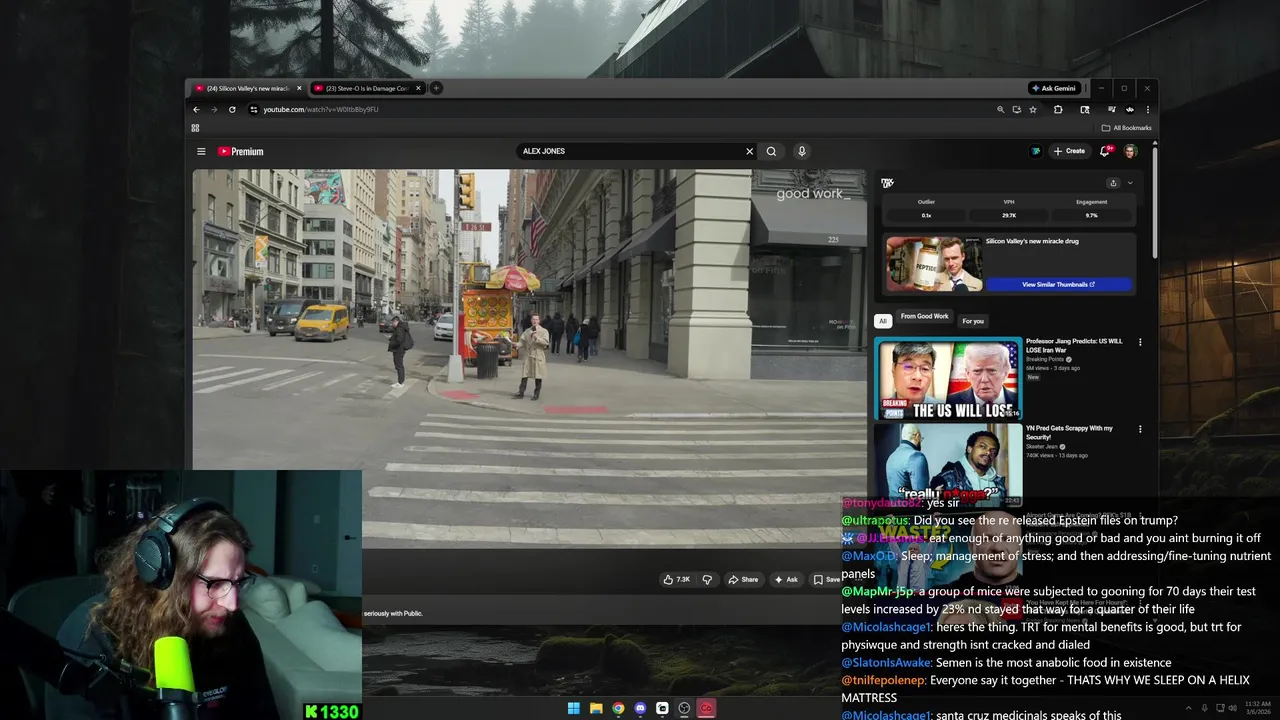Open zoom magnifier icon in address bar
The width and height of the screenshot is (1280, 720).
click(x=1000, y=109)
